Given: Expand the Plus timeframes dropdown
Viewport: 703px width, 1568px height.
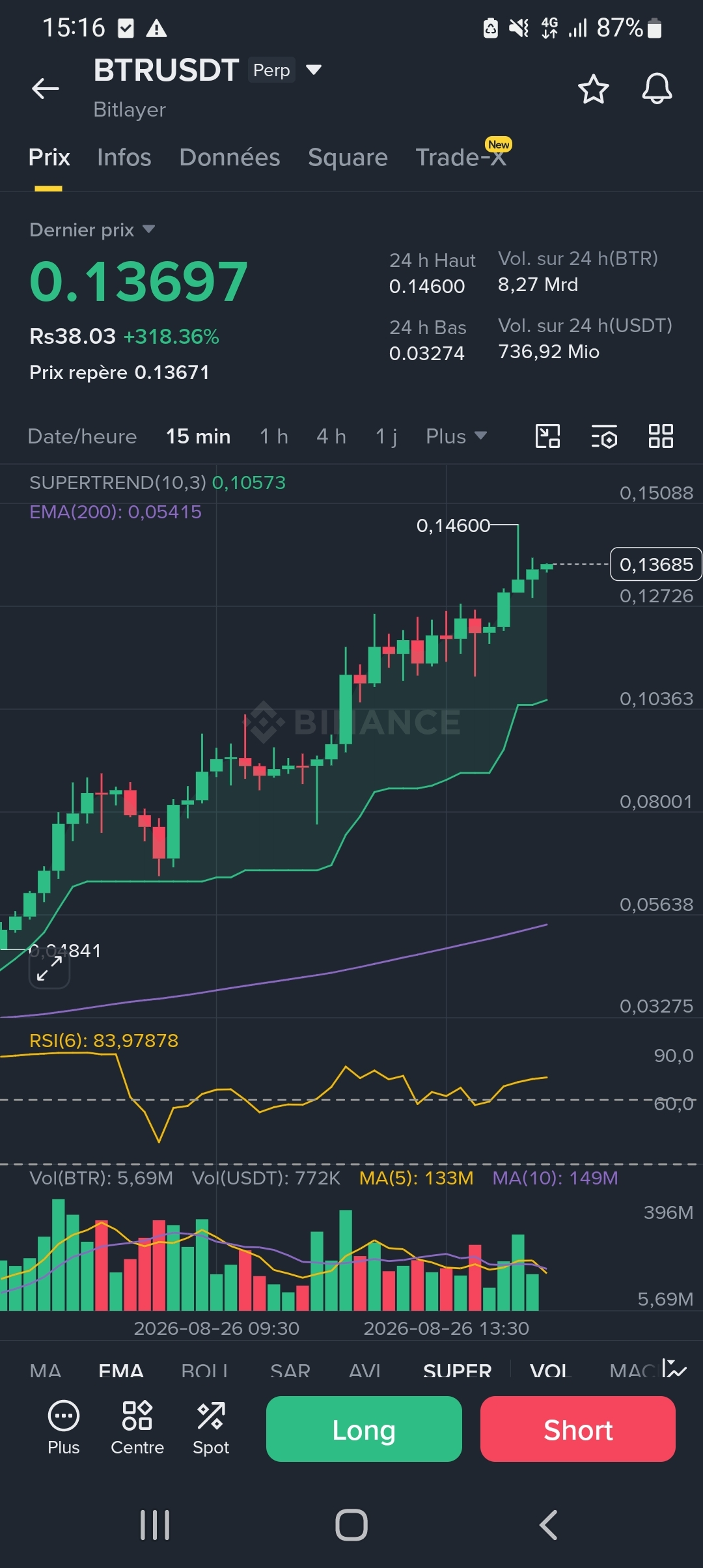Looking at the screenshot, I should coord(456,436).
